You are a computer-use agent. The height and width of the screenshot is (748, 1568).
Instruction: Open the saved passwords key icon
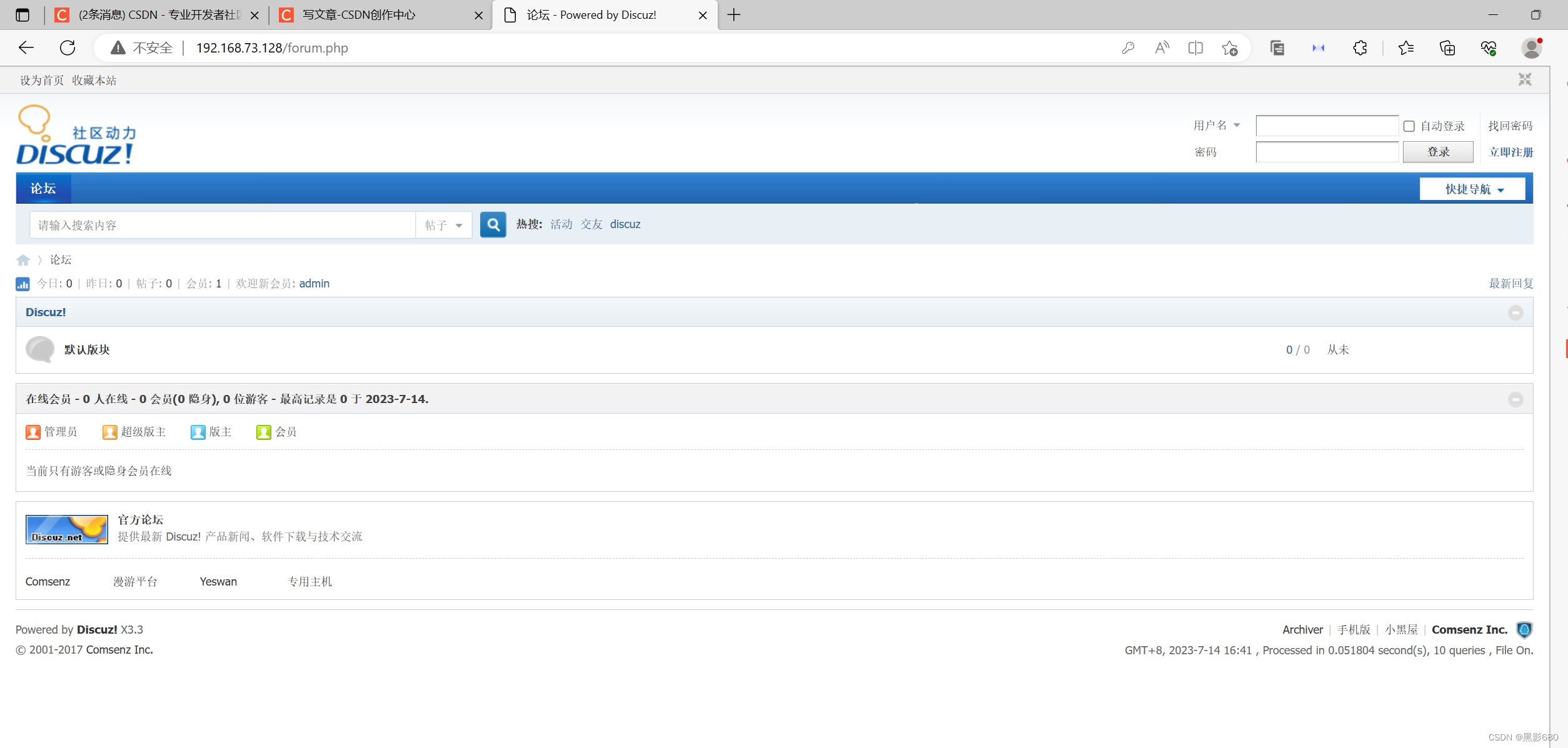point(1128,47)
